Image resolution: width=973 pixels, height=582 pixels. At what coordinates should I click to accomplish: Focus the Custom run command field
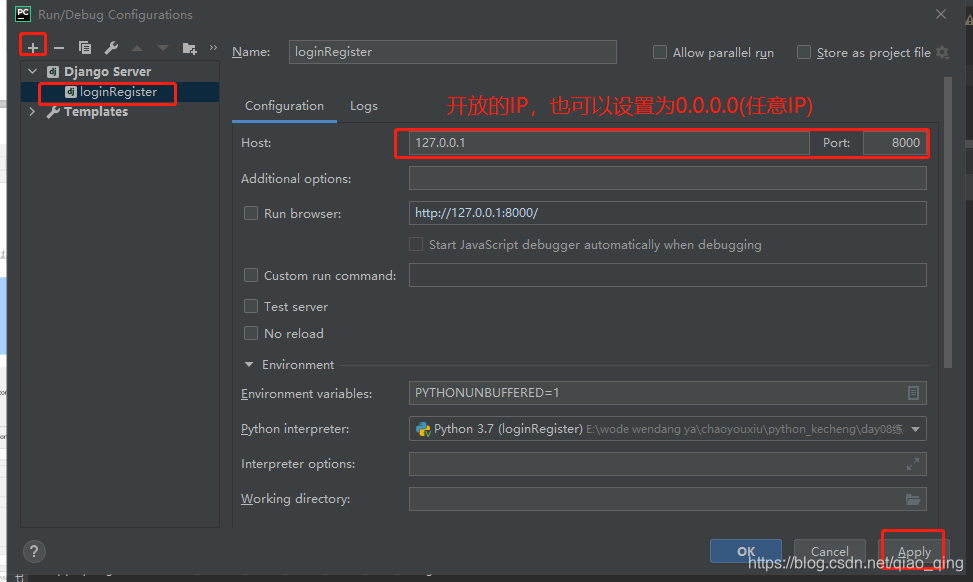coord(668,275)
